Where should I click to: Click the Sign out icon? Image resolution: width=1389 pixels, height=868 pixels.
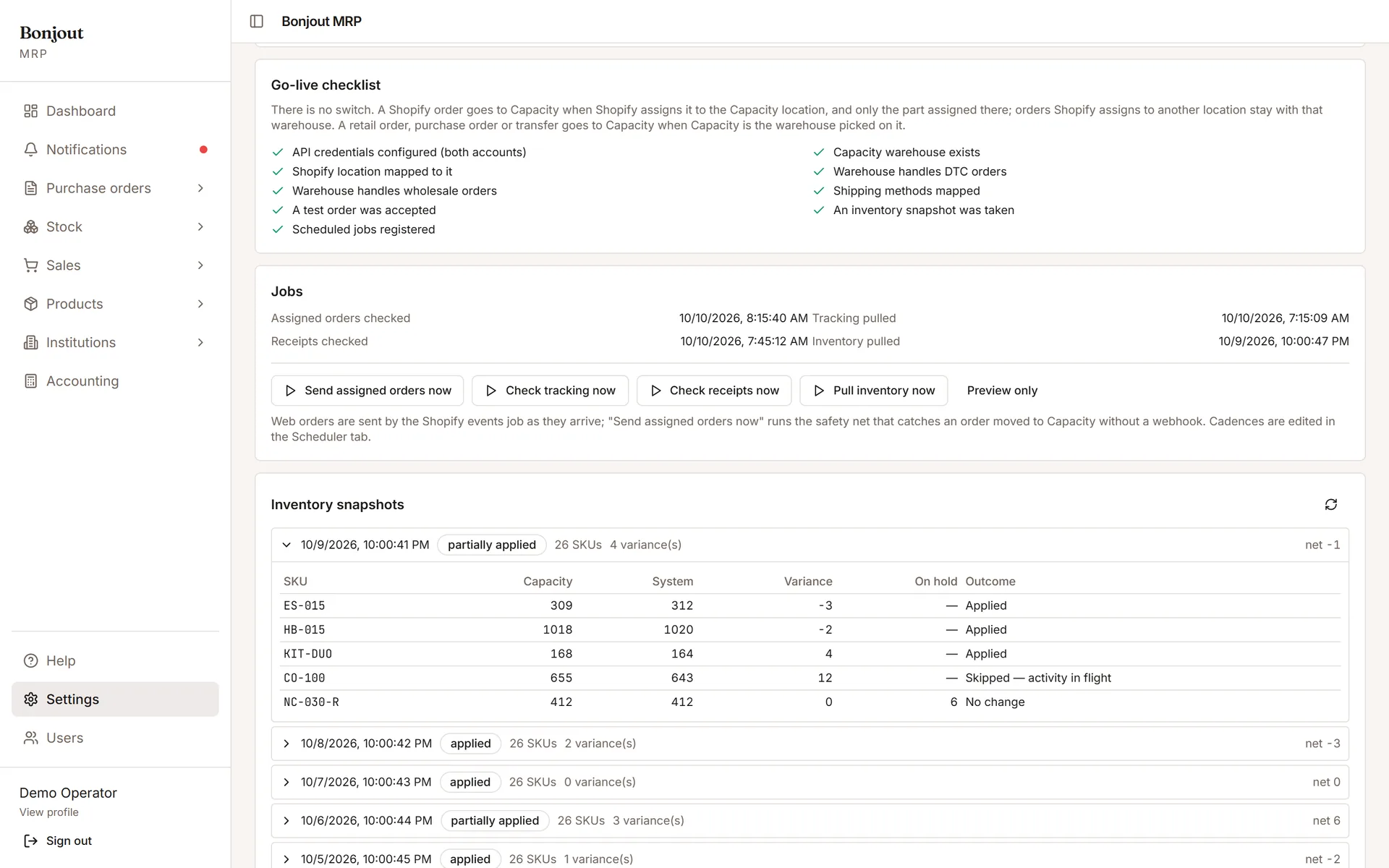coord(30,841)
